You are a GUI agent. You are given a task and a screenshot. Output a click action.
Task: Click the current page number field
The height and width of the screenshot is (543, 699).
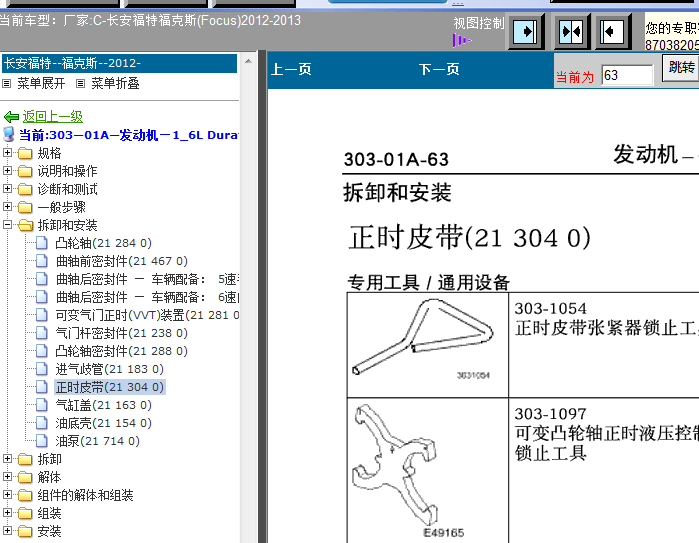coord(626,75)
